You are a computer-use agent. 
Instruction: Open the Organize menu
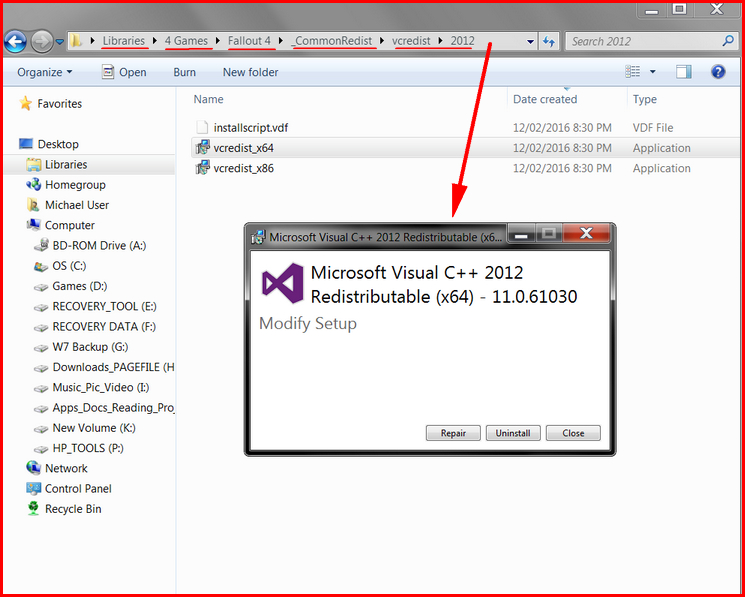point(45,72)
